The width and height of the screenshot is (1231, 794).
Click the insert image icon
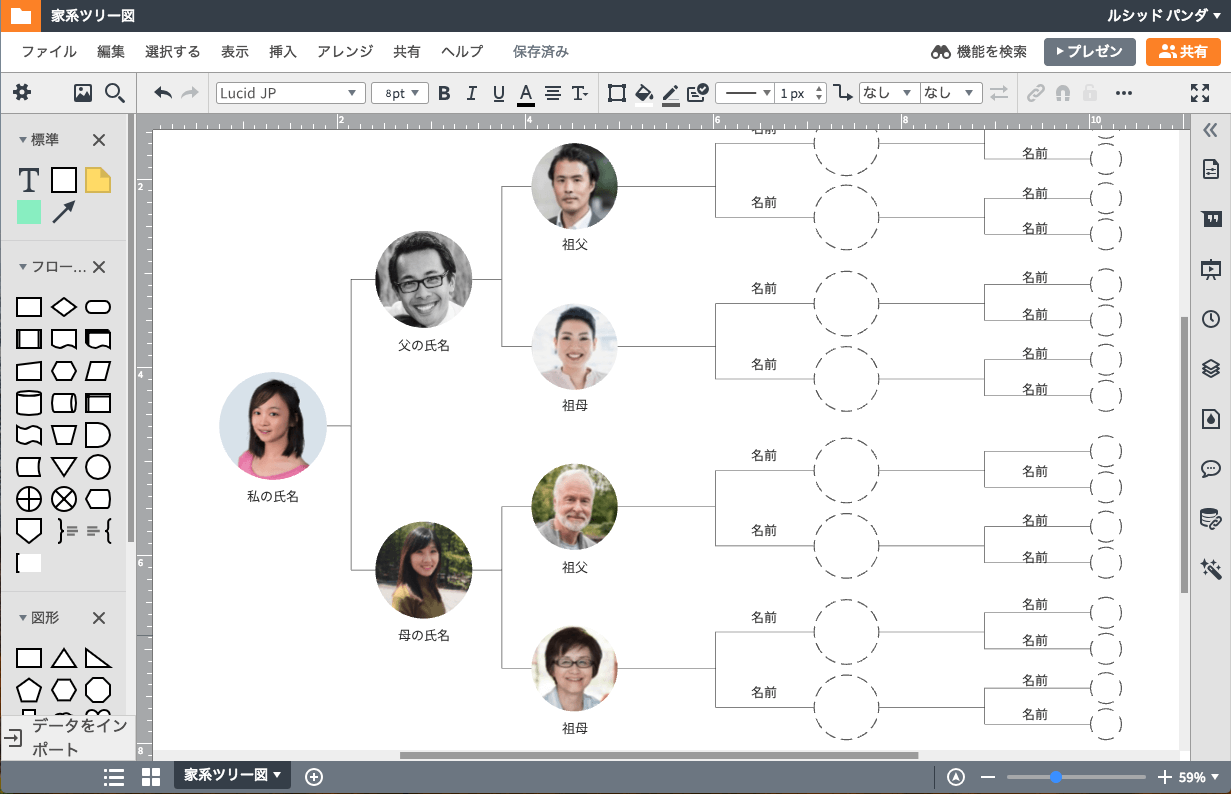coord(83,93)
